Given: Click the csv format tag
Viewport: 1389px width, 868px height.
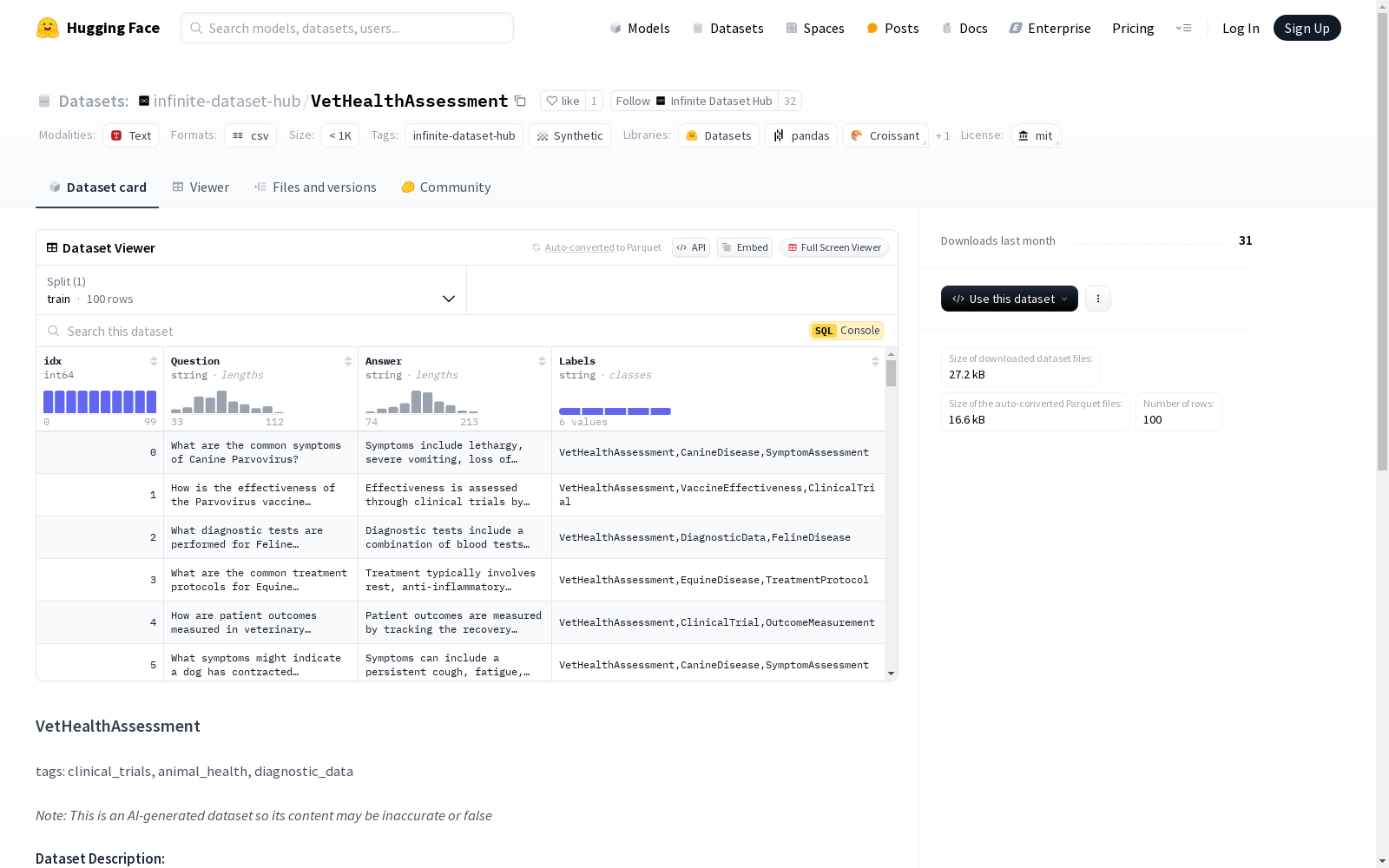Looking at the screenshot, I should (251, 135).
